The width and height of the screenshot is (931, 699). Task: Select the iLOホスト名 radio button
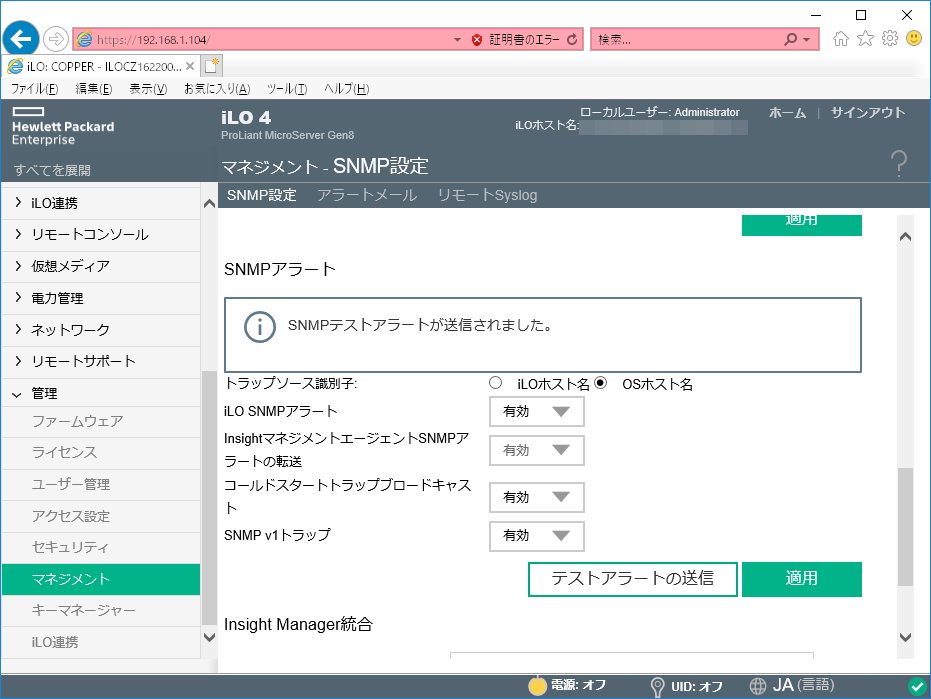pyautogui.click(x=496, y=383)
